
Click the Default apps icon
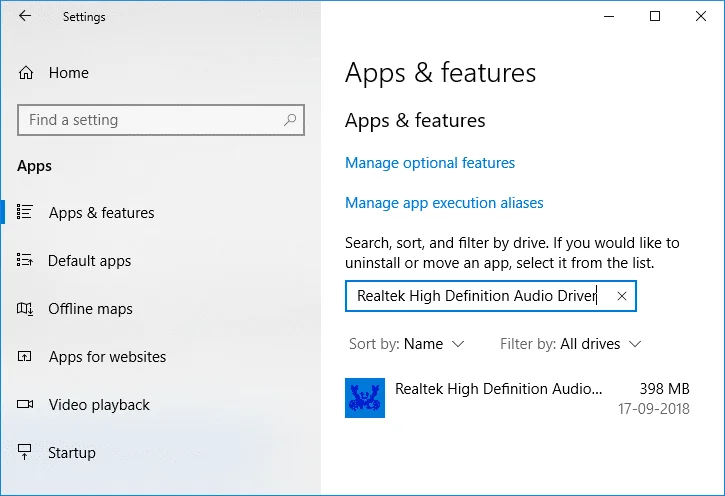coord(25,260)
